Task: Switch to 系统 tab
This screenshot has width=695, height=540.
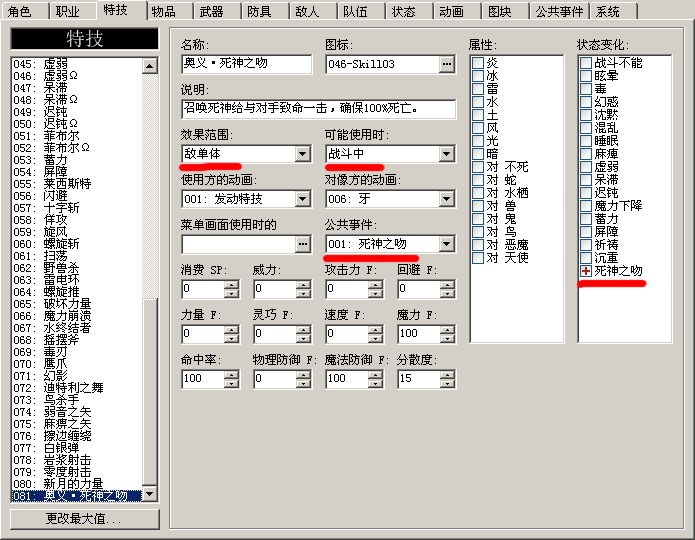Action: click(x=613, y=11)
